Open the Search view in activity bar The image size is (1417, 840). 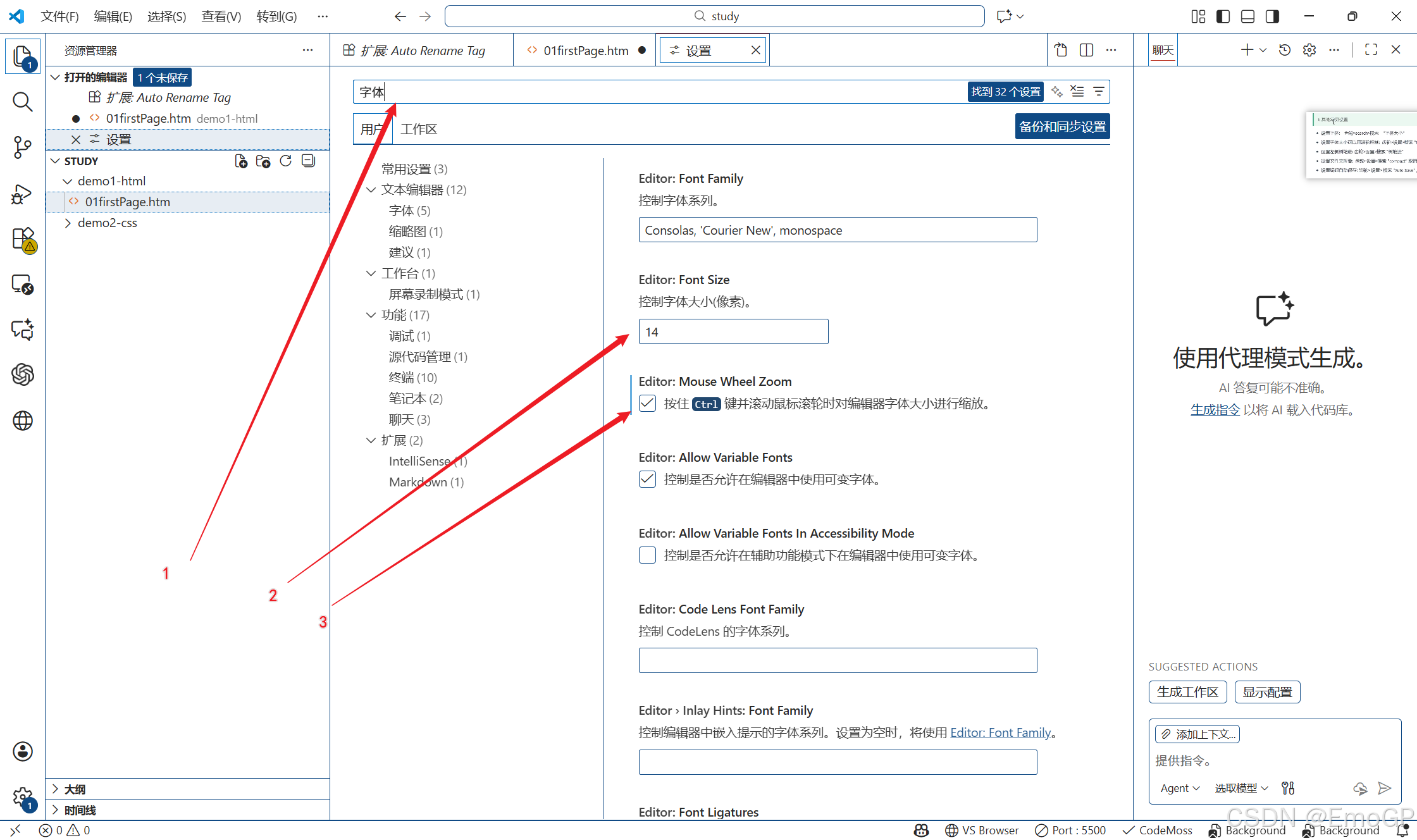click(x=23, y=101)
